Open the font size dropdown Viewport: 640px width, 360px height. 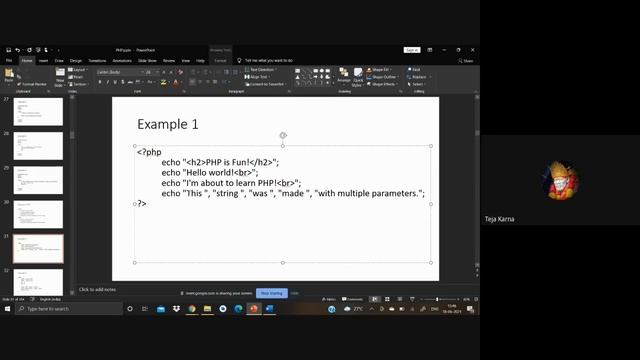coord(152,72)
